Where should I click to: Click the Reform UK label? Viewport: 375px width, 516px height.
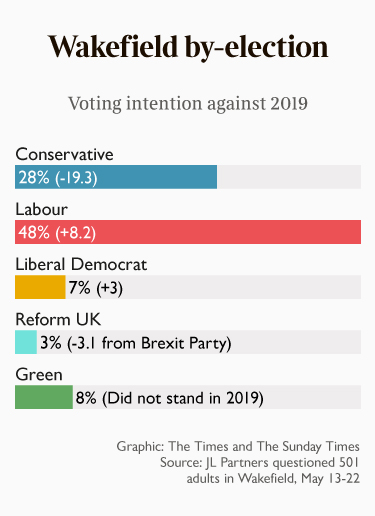58,319
